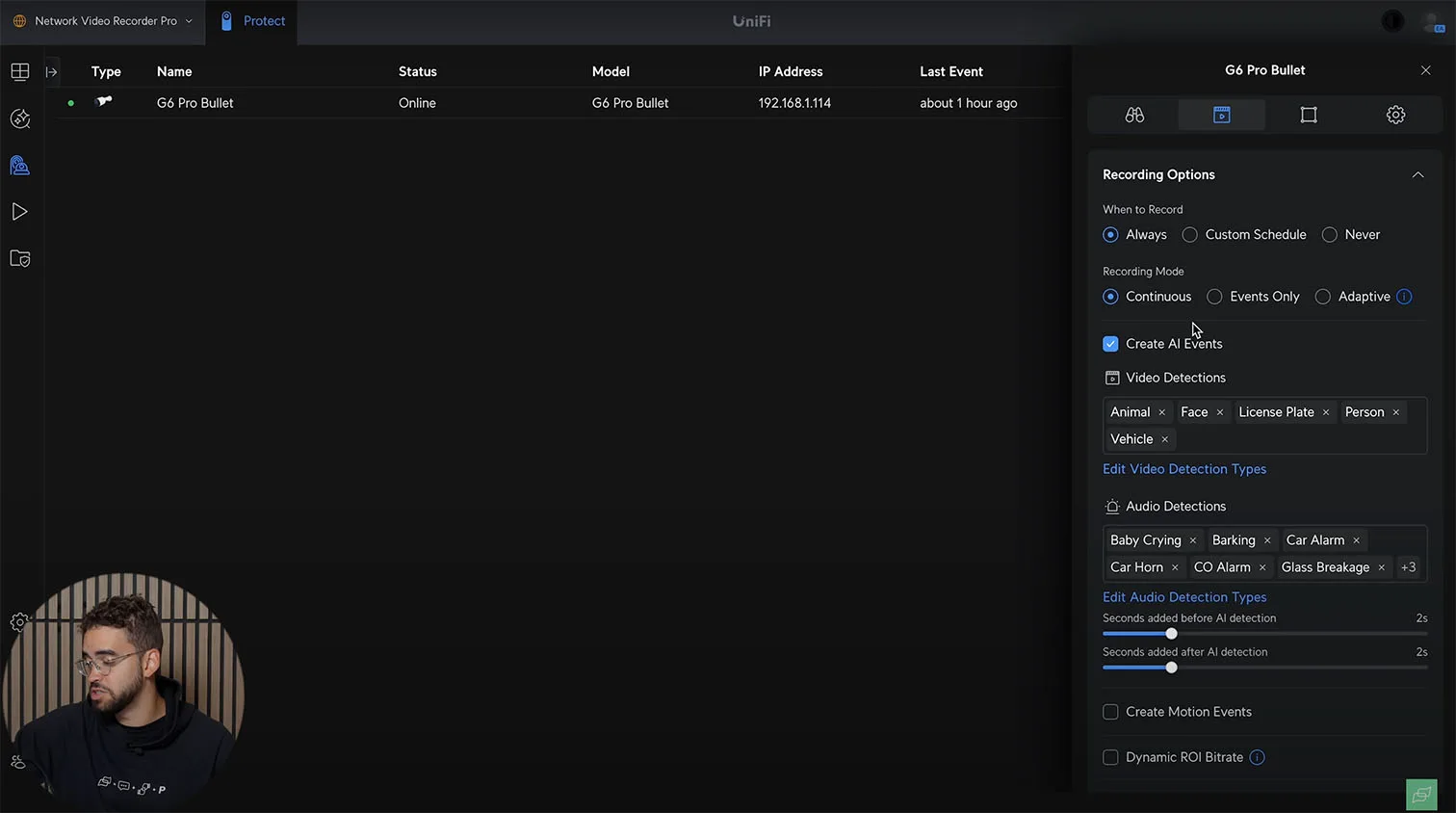Remove the Barking audio tag

tap(1267, 540)
